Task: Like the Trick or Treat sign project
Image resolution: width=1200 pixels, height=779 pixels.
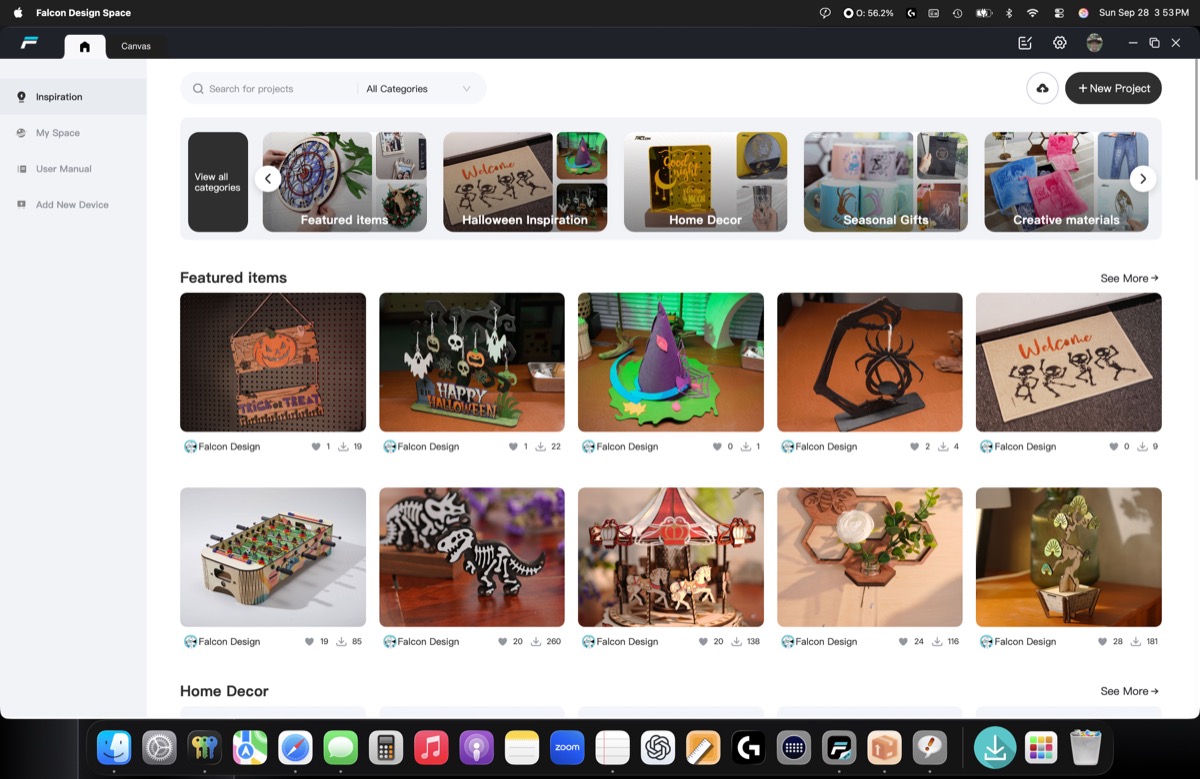Action: pos(317,447)
